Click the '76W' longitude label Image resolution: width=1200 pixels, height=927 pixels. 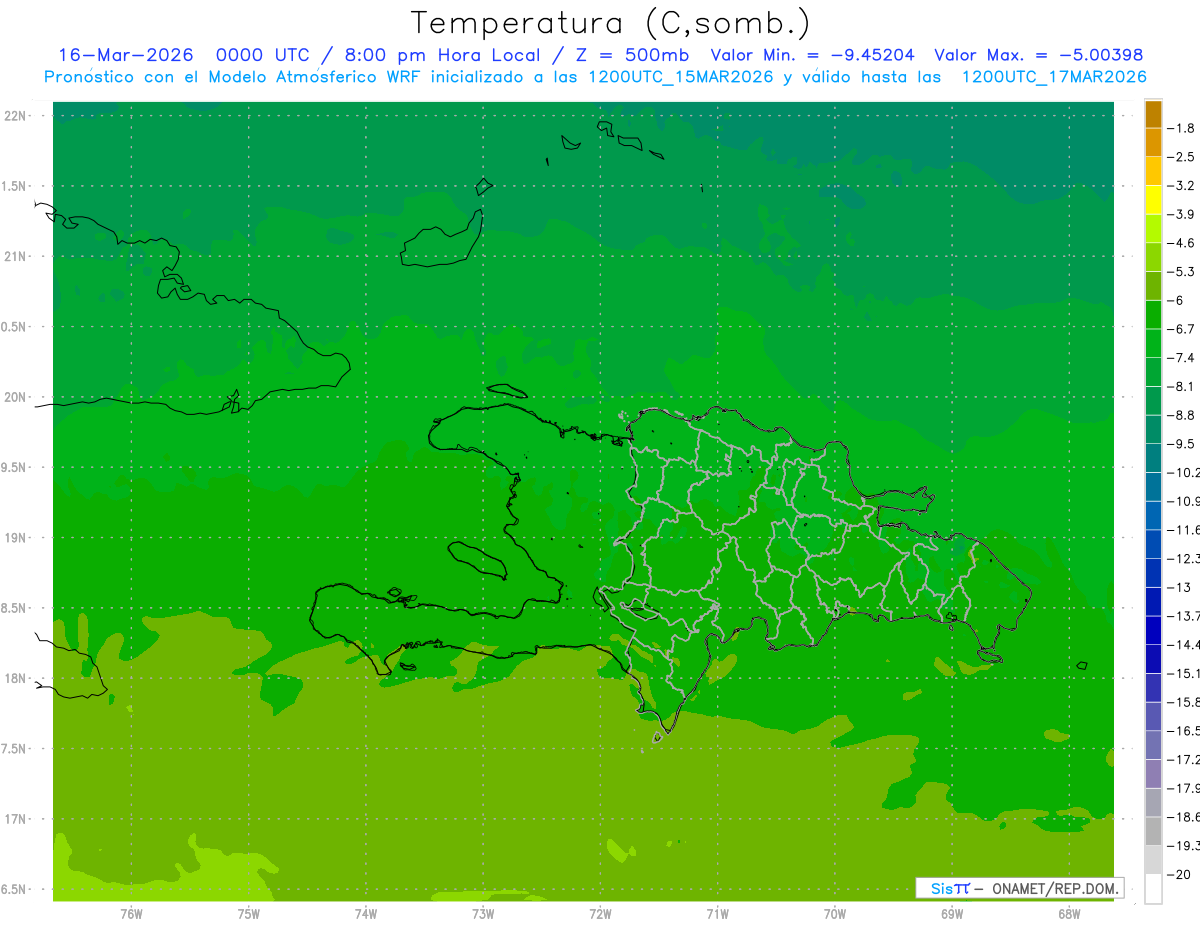[x=131, y=914]
